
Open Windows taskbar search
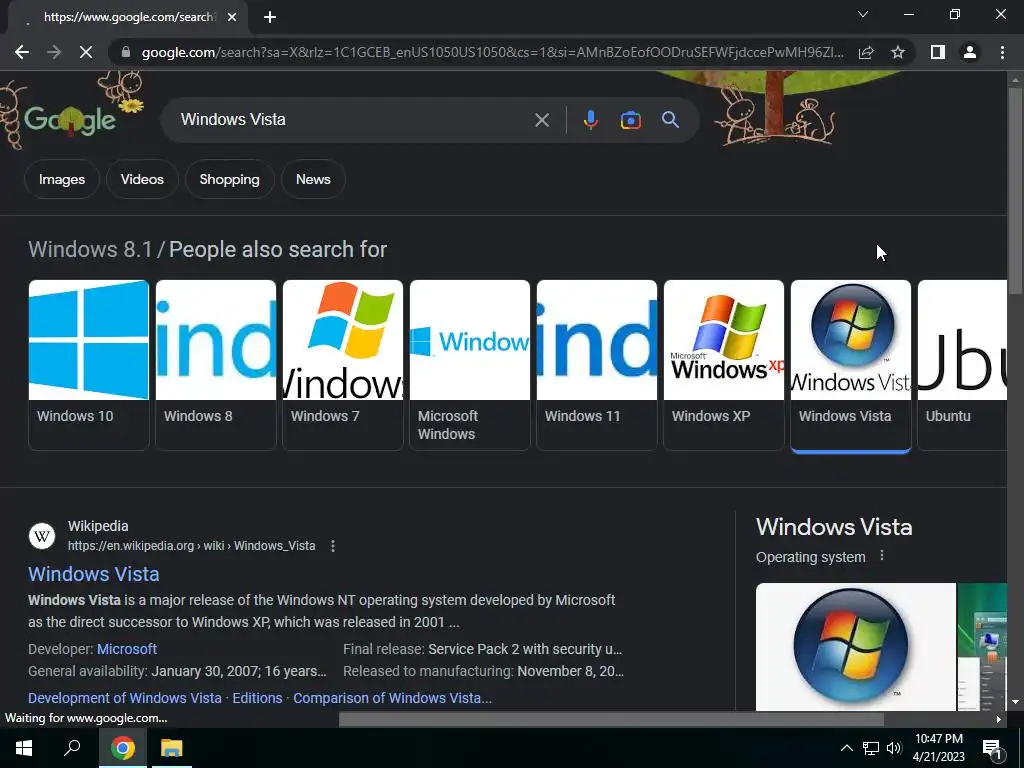(x=72, y=748)
